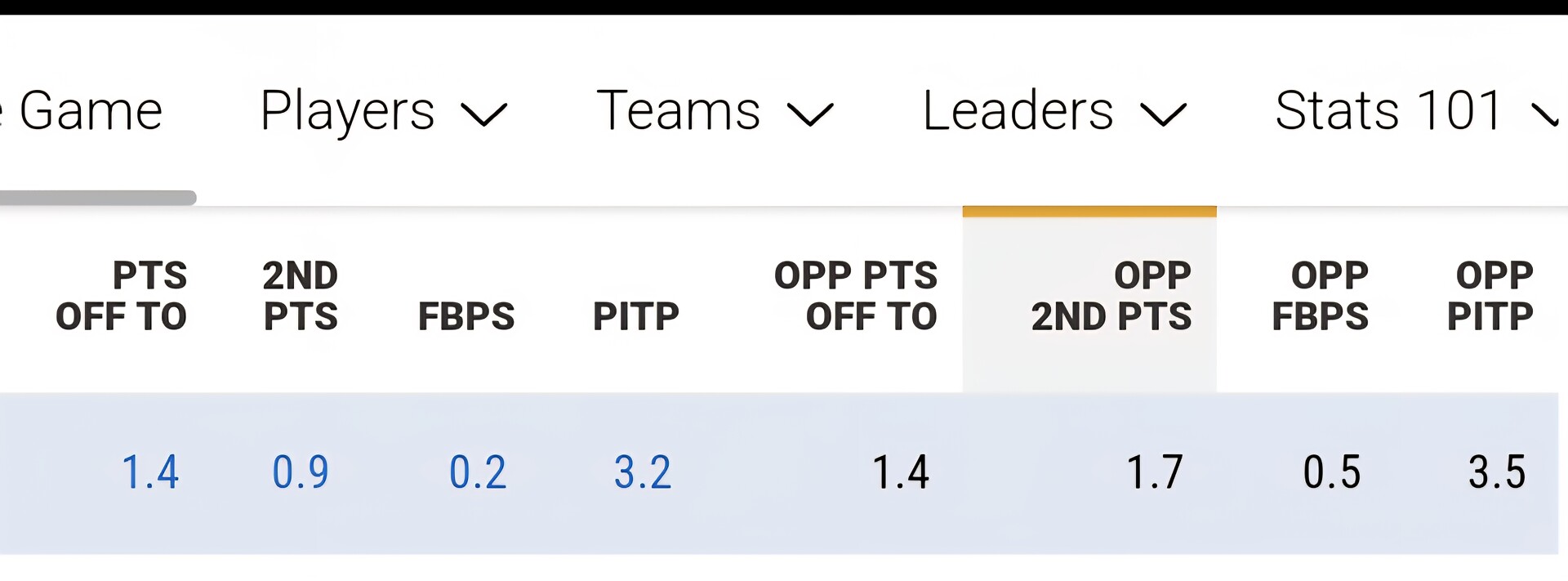The image size is (1568, 581).
Task: Click the 3.5 OPP PITP cell
Action: 1496,472
